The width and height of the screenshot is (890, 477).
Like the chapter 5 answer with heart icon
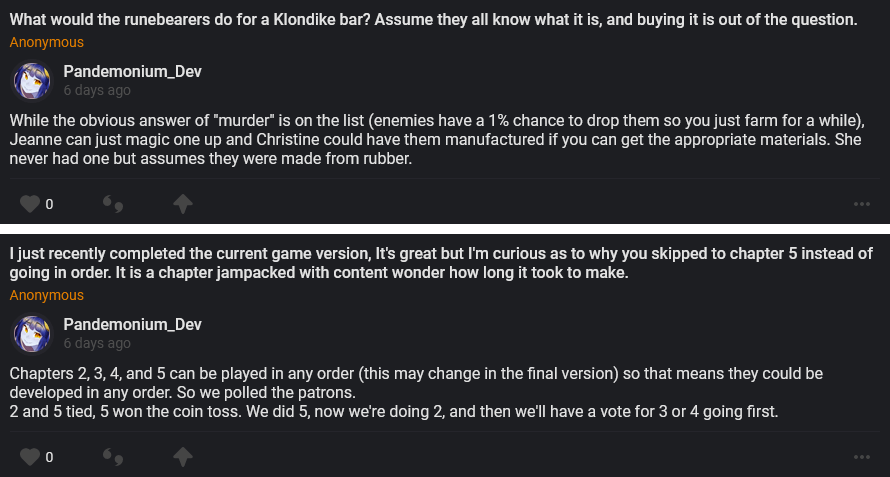30,457
